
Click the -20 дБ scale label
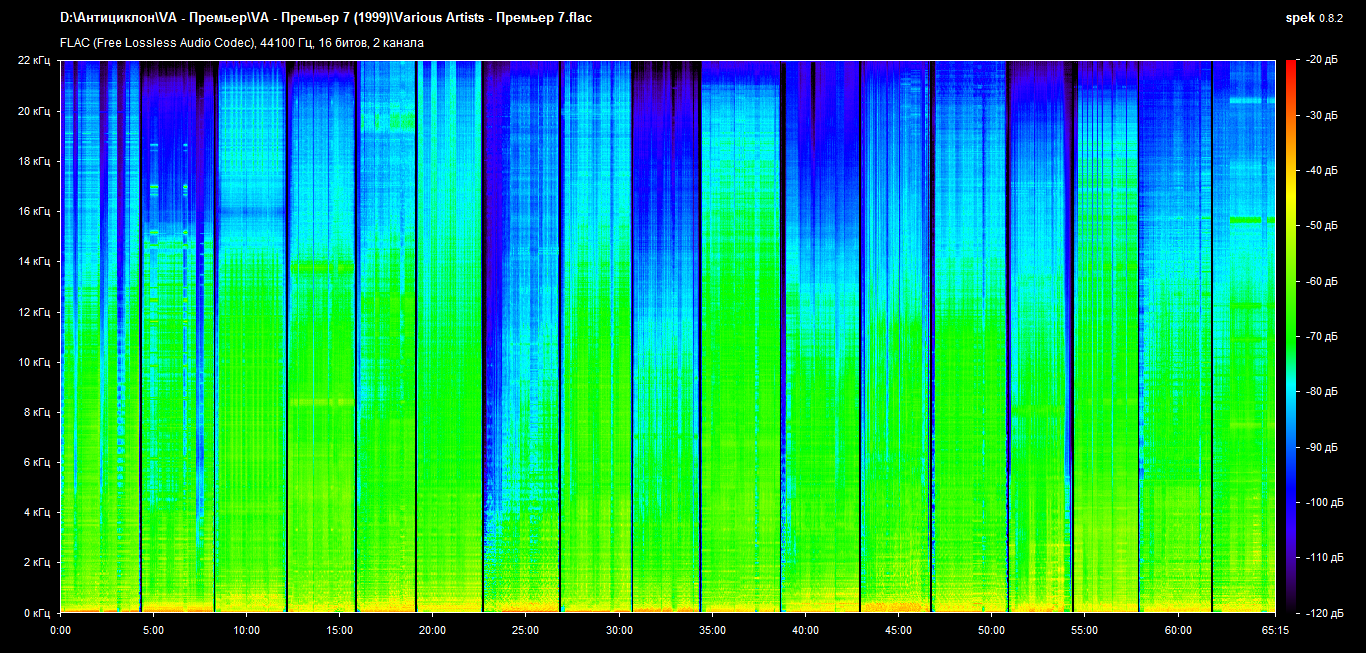[1323, 61]
